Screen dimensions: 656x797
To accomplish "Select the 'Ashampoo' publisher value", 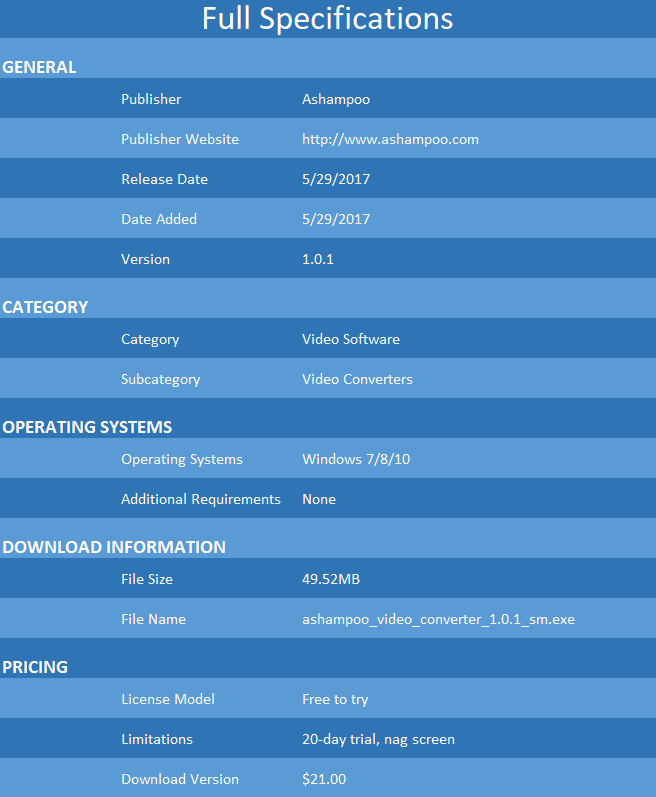I will click(336, 100).
